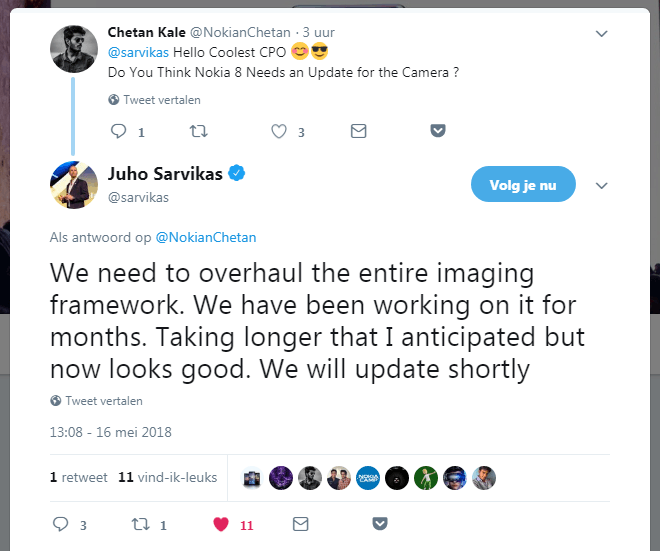Open the dropdown arrow beside Volg je nu
The width and height of the screenshot is (660, 551).
(601, 185)
